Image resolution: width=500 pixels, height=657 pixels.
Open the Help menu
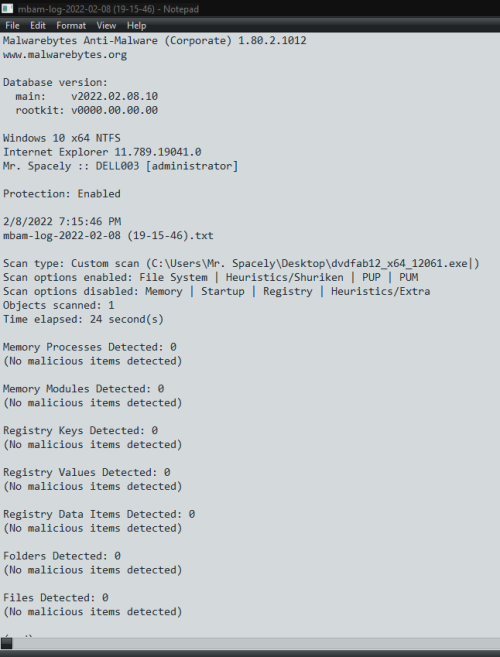point(136,26)
